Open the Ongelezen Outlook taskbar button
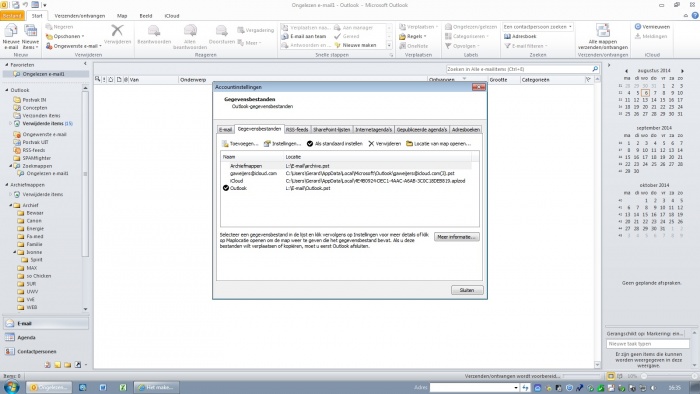Image resolution: width=700 pixels, height=394 pixels. click(x=49, y=387)
